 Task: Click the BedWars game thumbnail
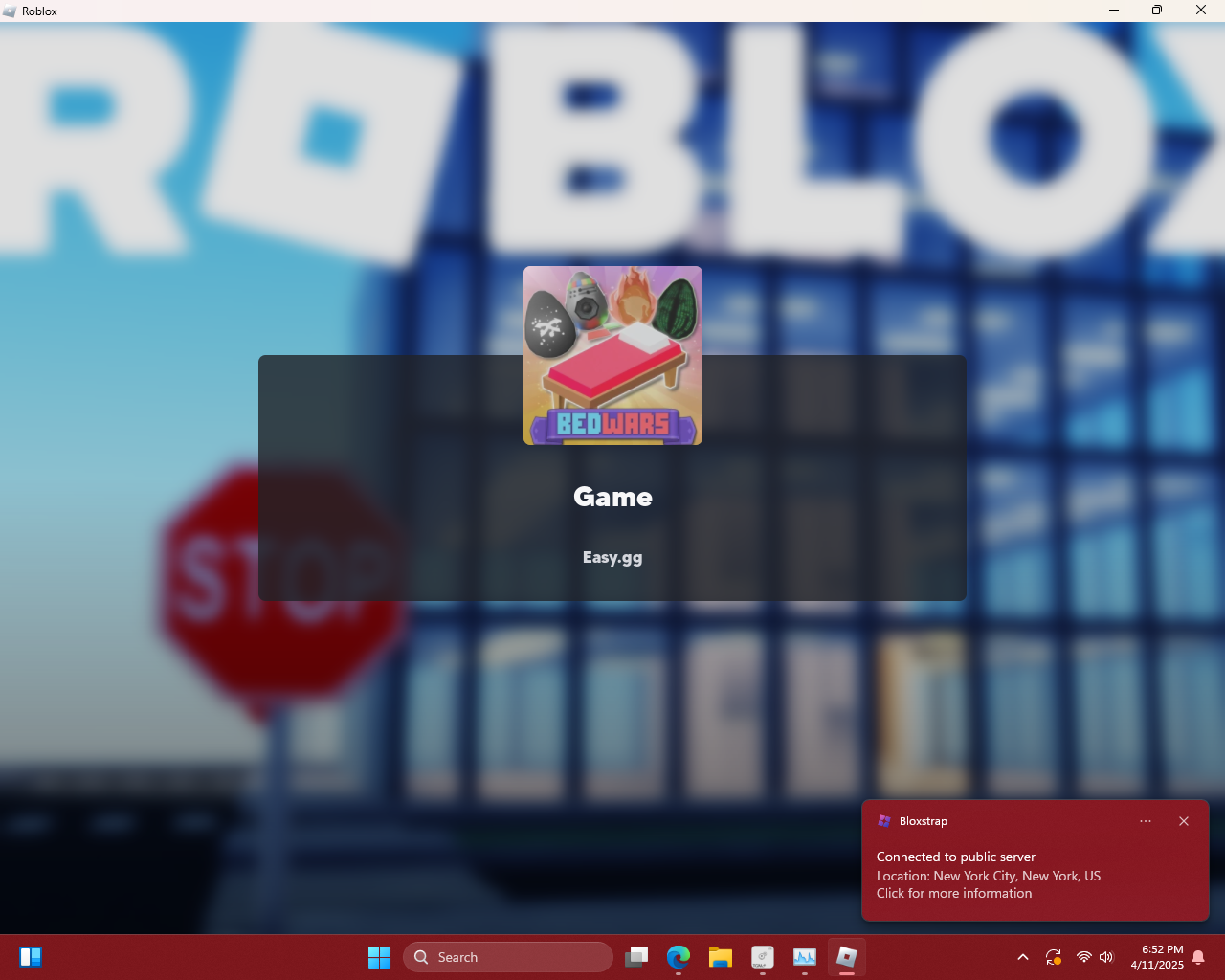612,355
